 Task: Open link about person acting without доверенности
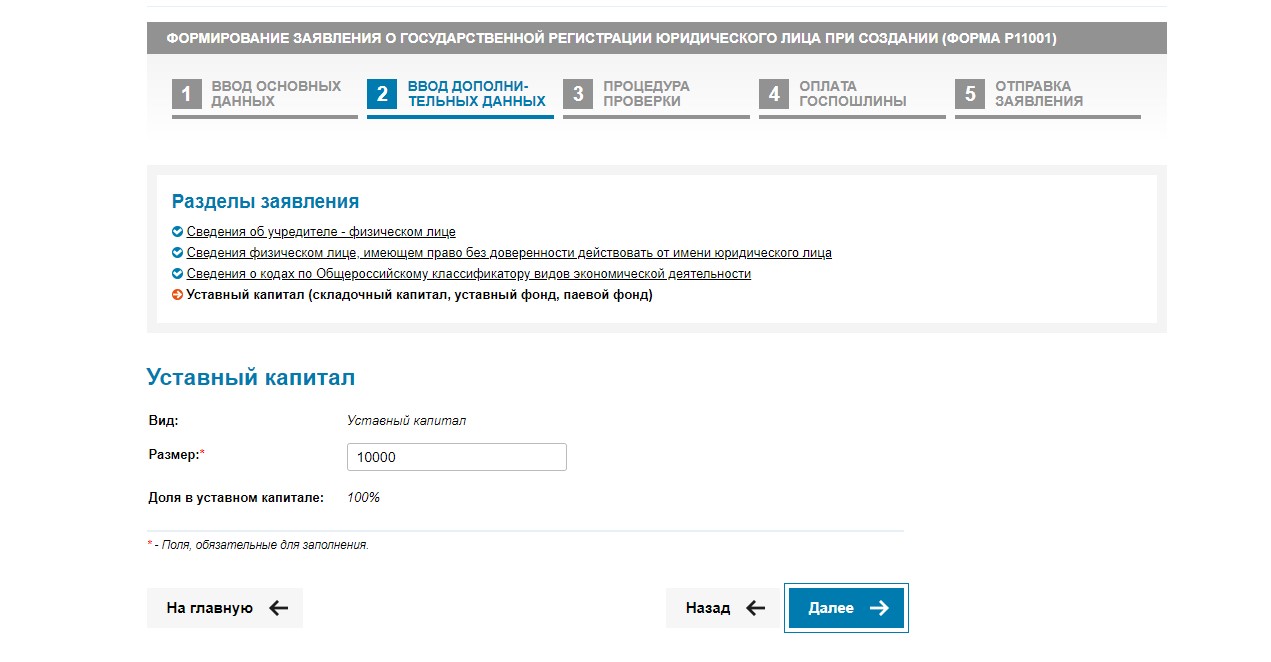(x=509, y=253)
